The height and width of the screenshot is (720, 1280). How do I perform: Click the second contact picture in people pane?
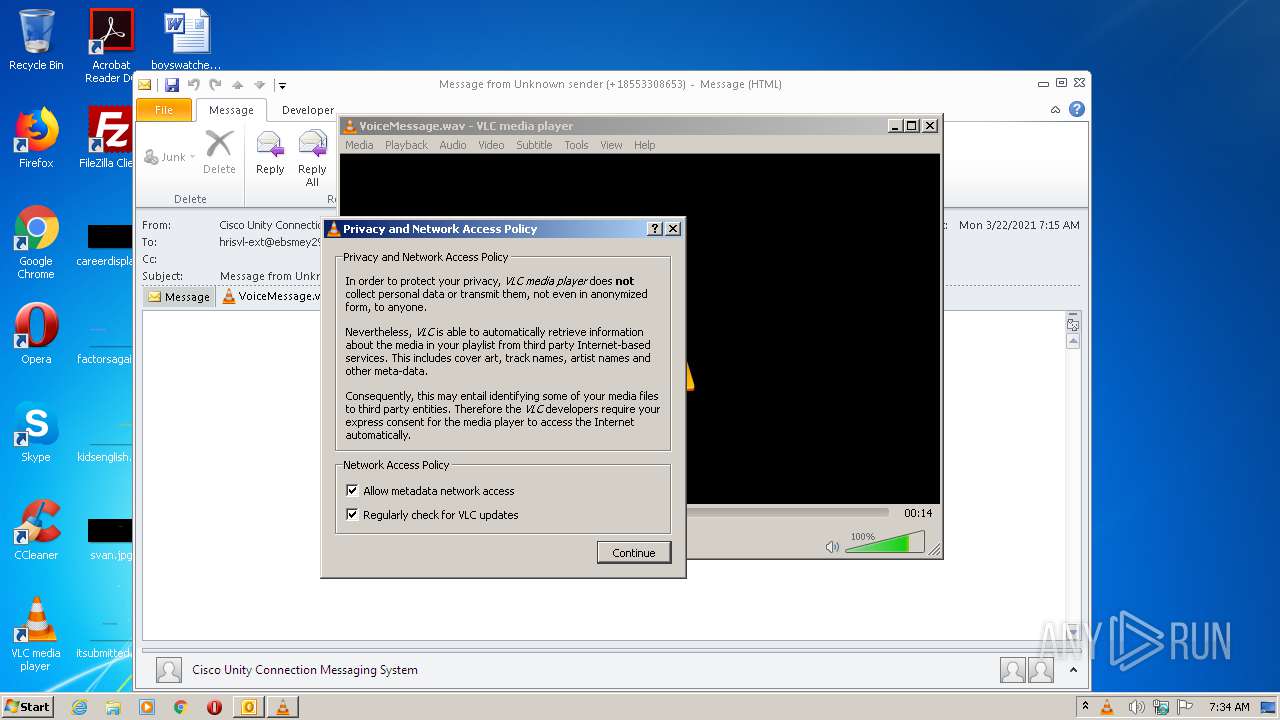pos(1041,670)
